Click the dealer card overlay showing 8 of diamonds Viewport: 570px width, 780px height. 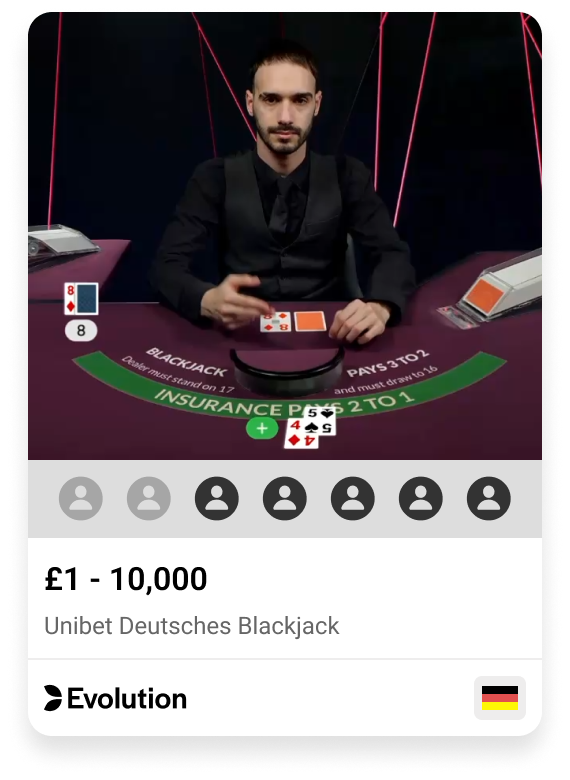tap(81, 298)
